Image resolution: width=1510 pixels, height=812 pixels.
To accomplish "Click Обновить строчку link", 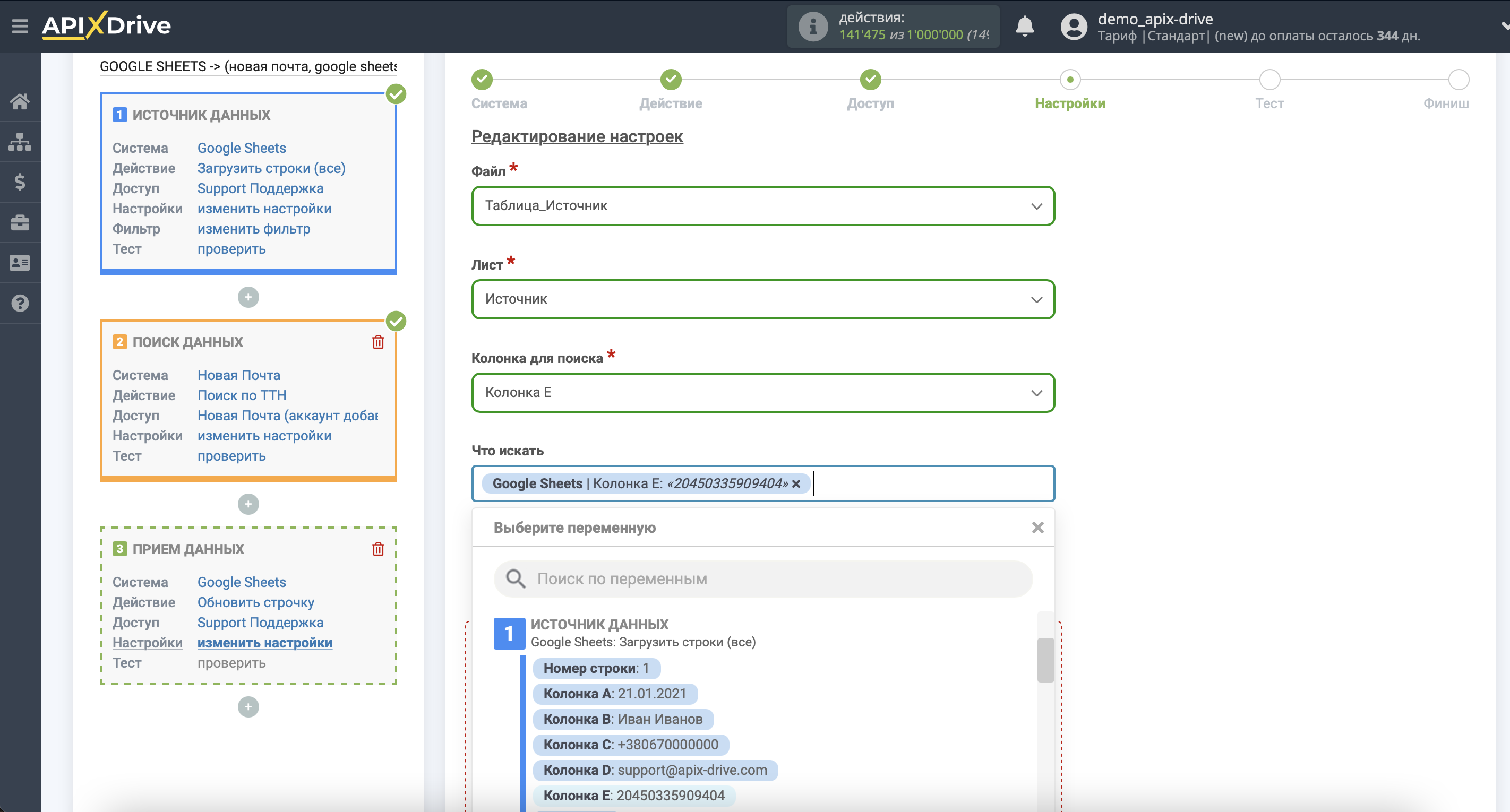I will (x=255, y=602).
